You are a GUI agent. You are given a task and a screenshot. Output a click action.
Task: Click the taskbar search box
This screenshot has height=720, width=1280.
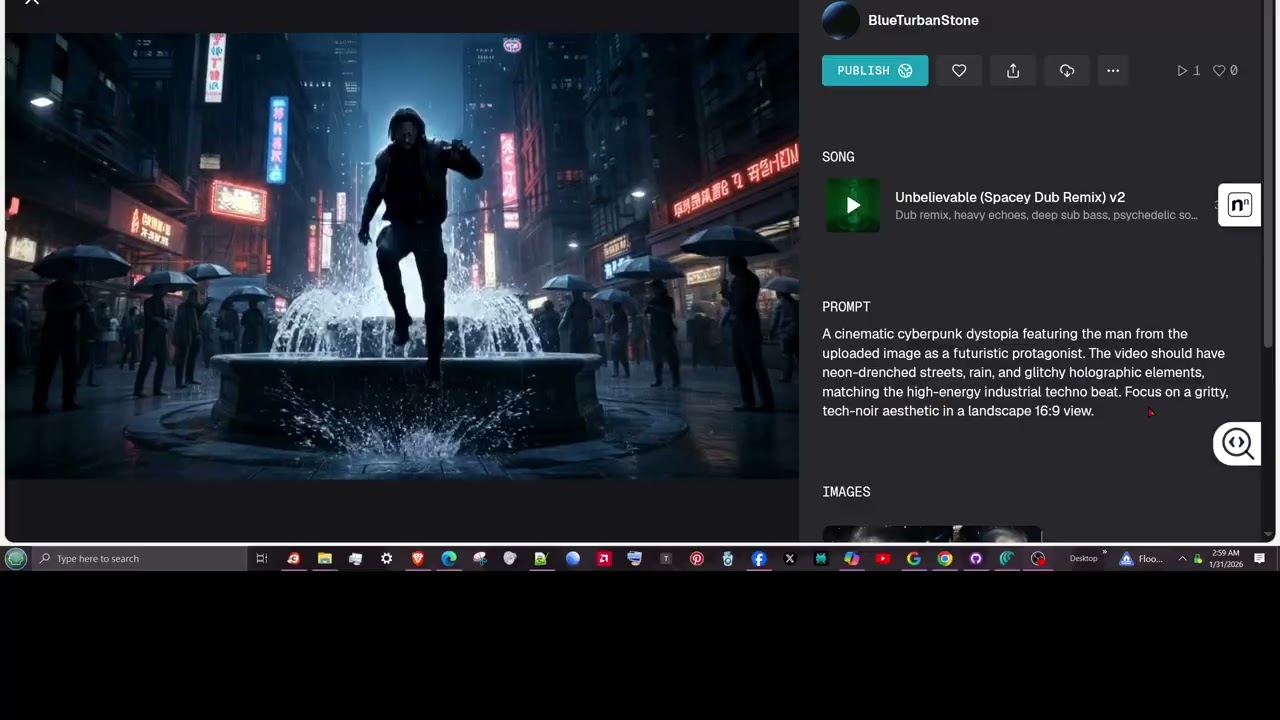pos(139,559)
